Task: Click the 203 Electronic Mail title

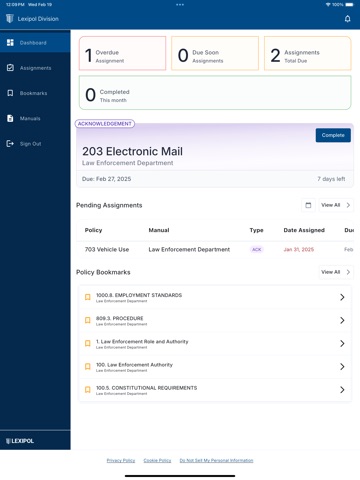Action: pos(132,151)
